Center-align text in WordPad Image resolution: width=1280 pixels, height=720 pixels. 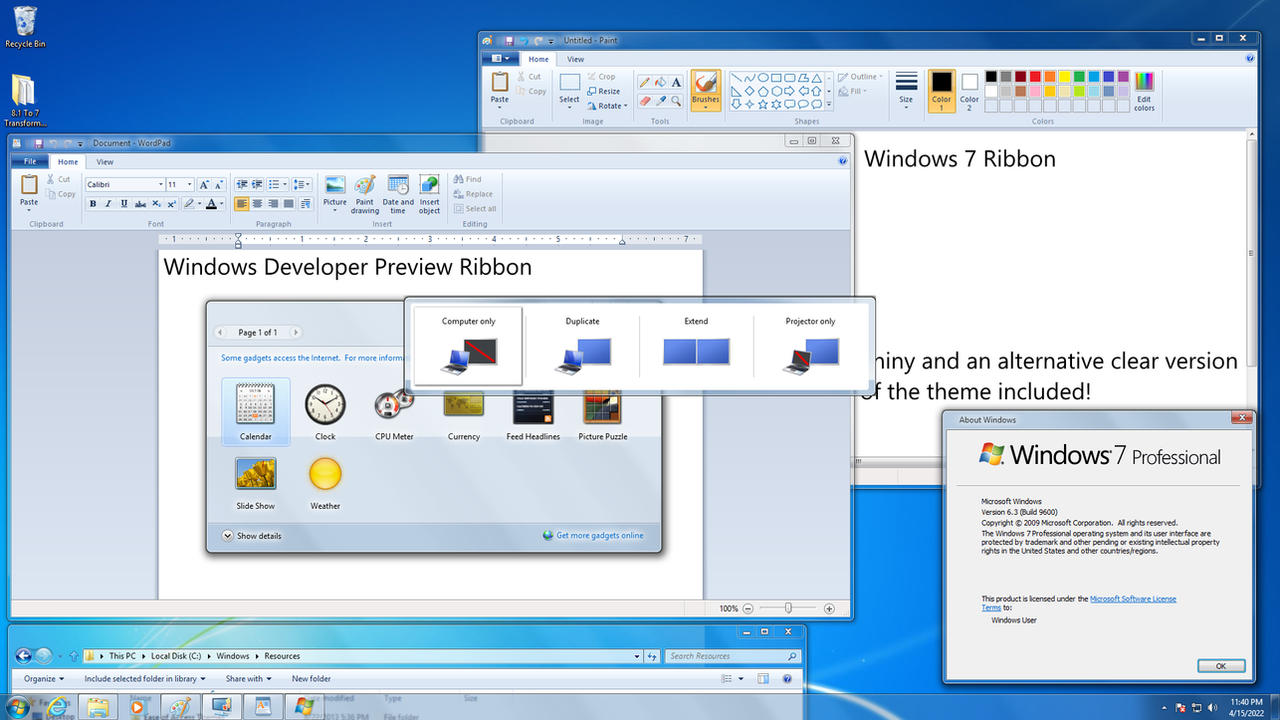tap(257, 204)
